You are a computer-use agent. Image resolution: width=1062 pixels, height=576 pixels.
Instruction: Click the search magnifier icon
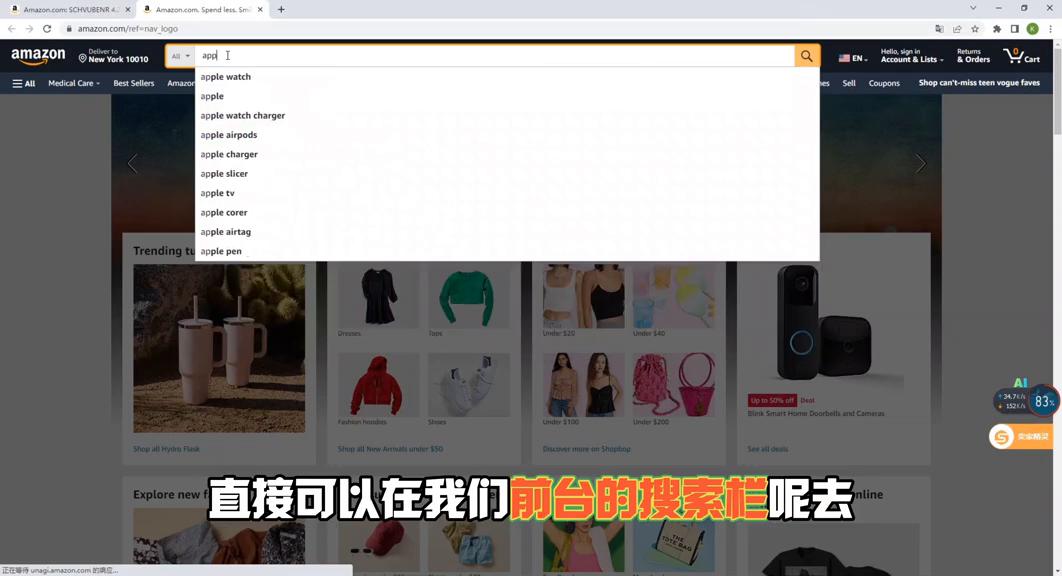coord(806,56)
